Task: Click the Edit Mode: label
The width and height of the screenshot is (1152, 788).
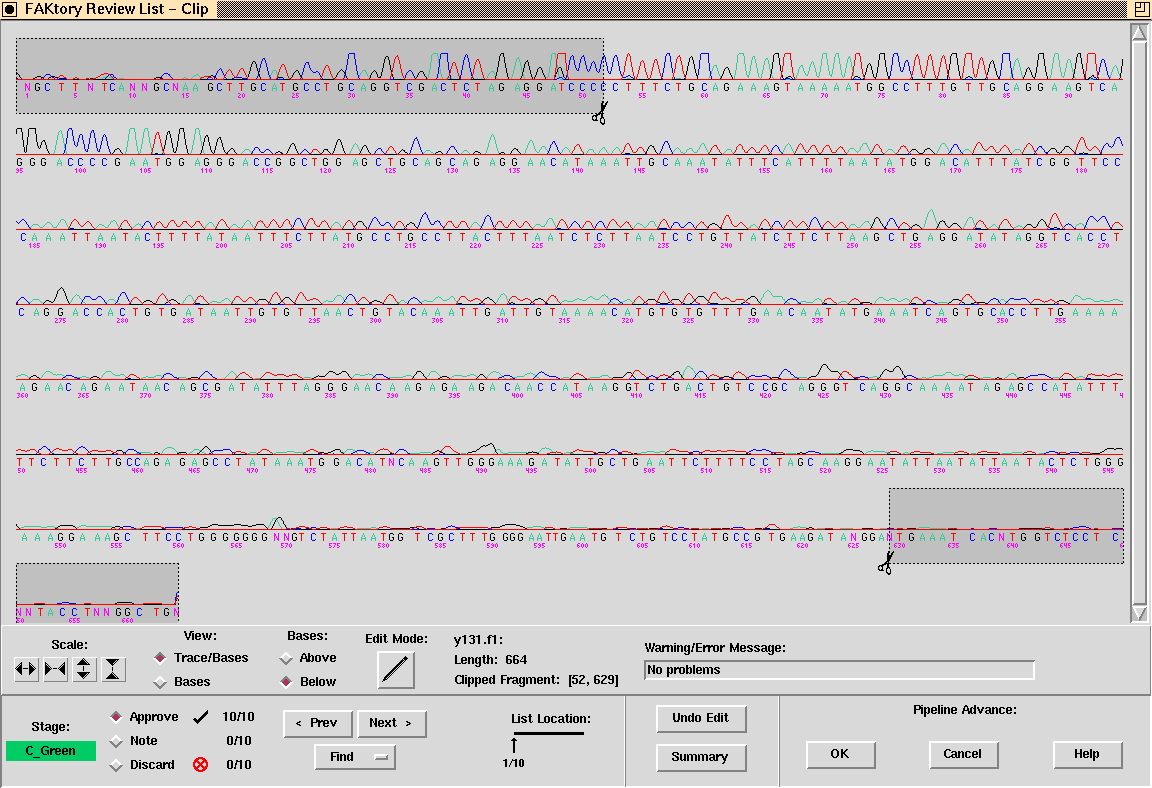Action: click(x=396, y=639)
